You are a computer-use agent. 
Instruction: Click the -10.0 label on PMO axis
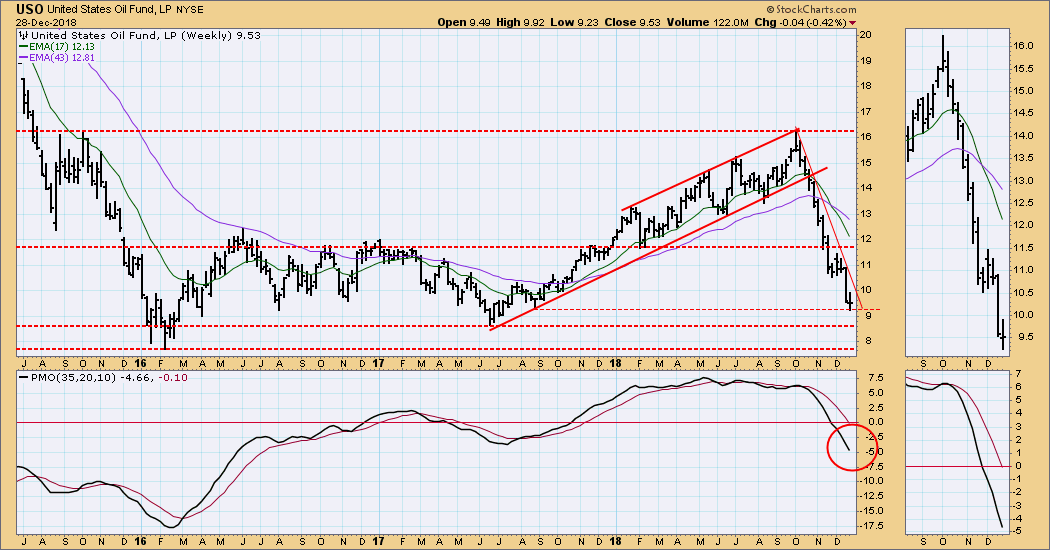coord(871,481)
